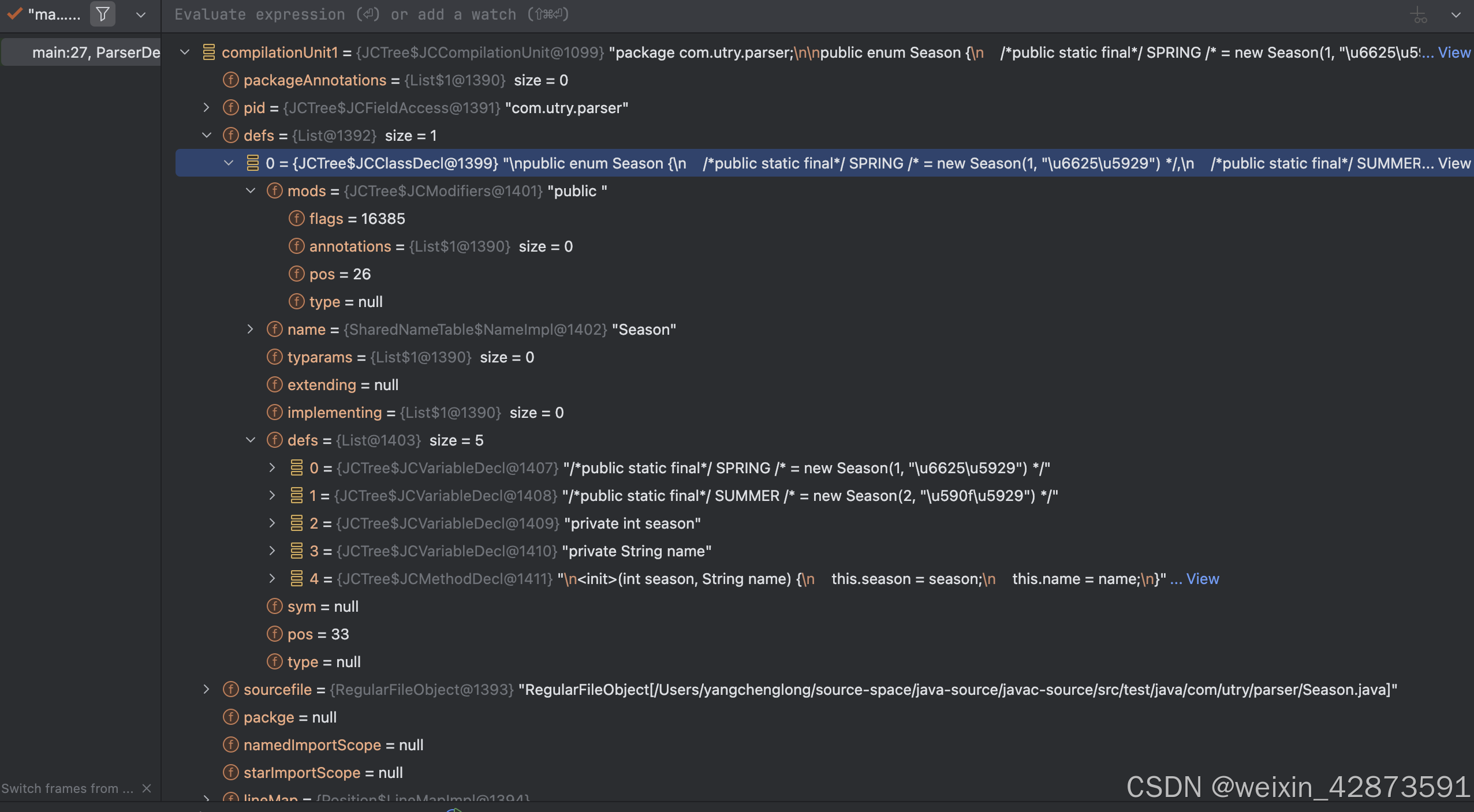Select the starImportScope = null row
Image resolution: width=1474 pixels, height=812 pixels.
[323, 773]
